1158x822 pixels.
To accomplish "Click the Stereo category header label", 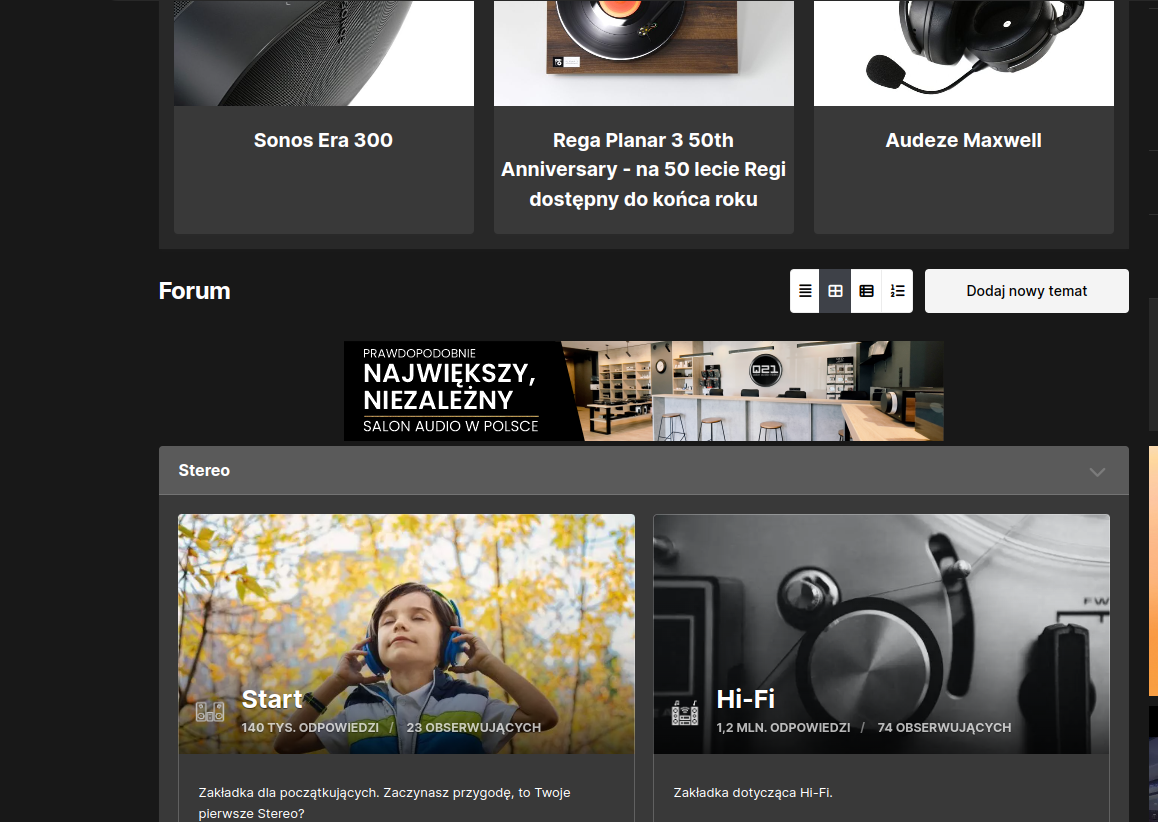I will 204,470.
